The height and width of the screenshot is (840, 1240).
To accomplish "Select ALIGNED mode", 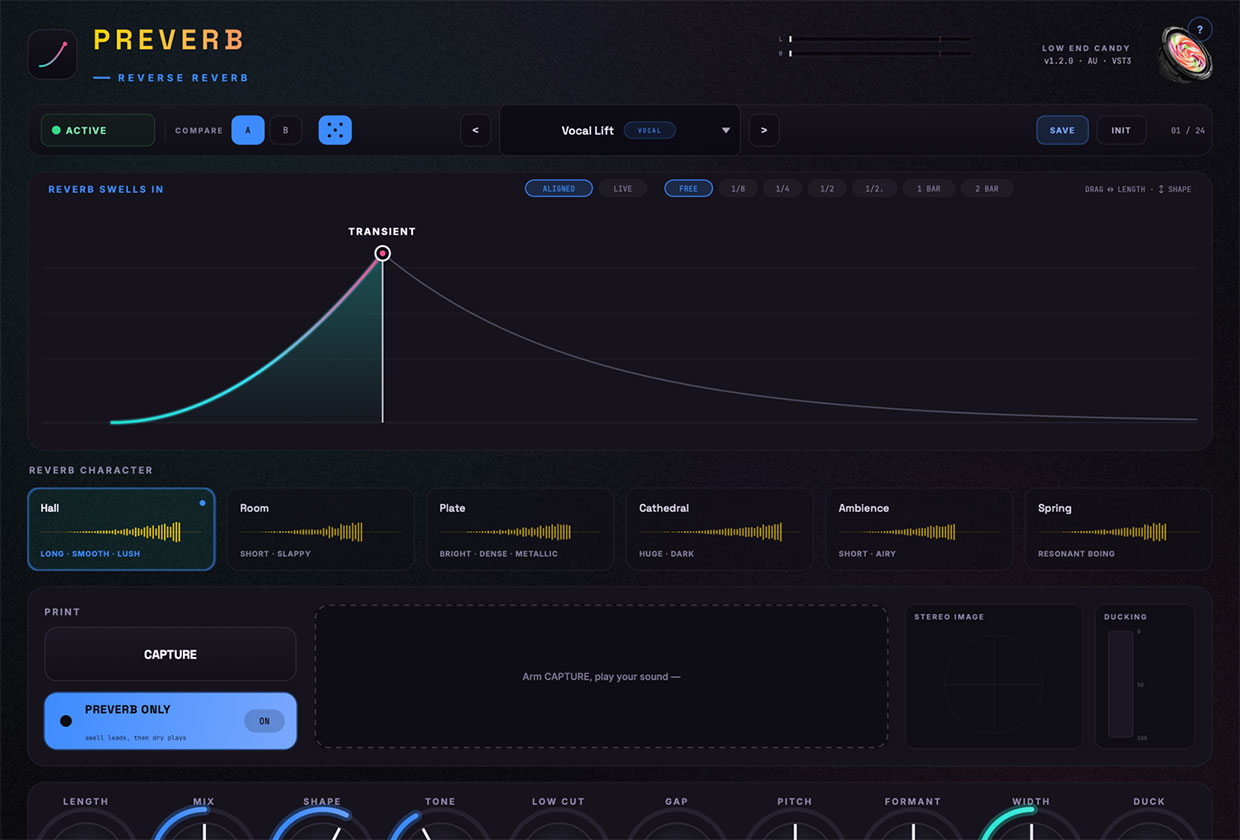I will click(559, 188).
